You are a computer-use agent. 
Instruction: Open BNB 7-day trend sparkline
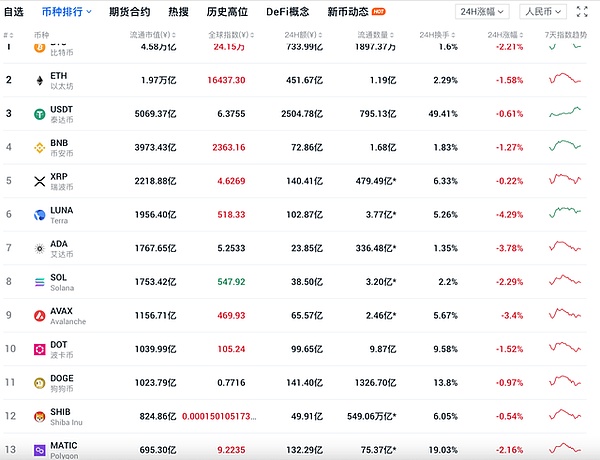tap(565, 146)
